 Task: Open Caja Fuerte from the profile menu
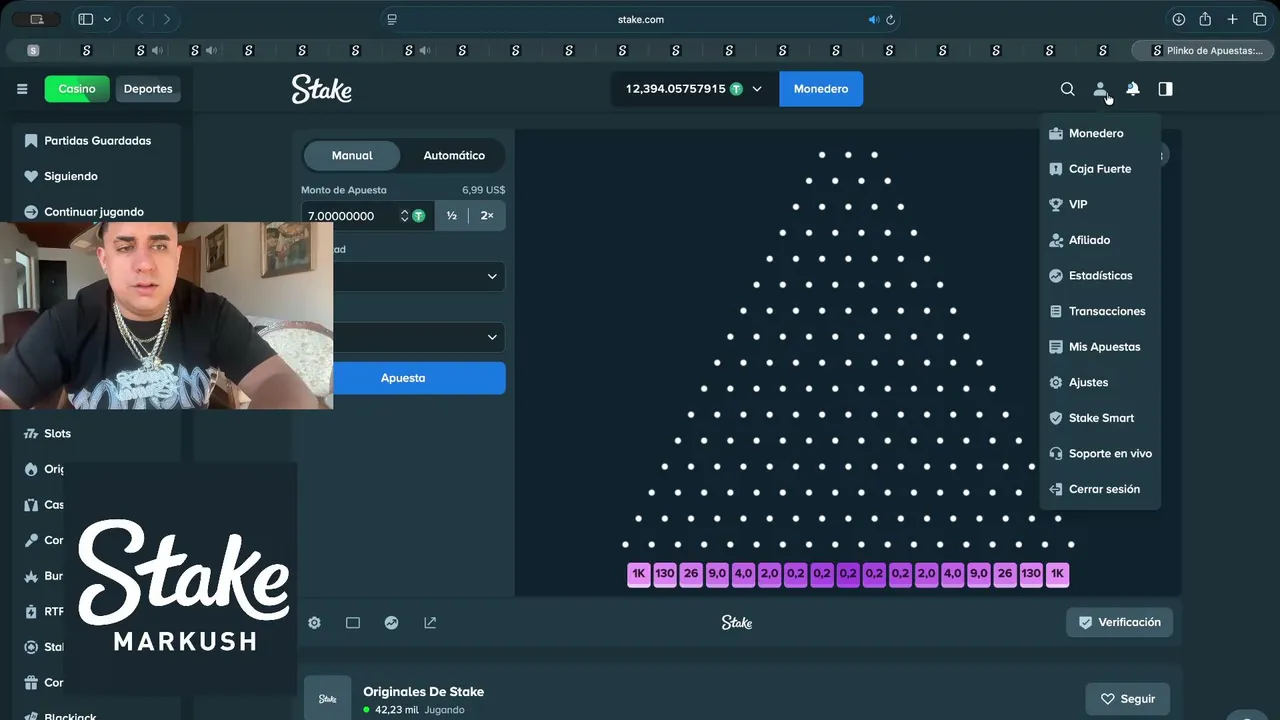[1100, 169]
